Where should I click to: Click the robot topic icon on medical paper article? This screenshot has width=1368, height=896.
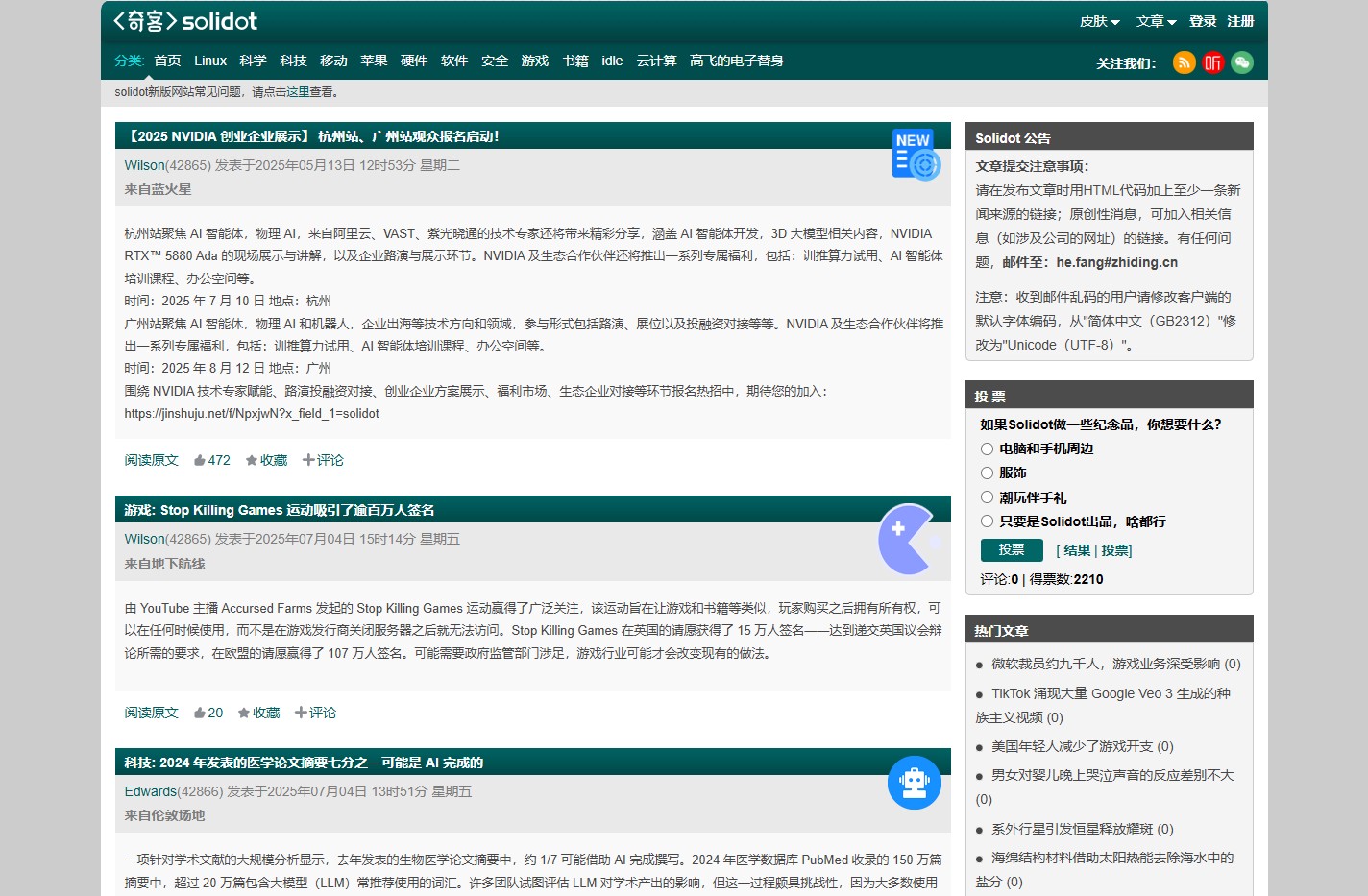click(915, 783)
